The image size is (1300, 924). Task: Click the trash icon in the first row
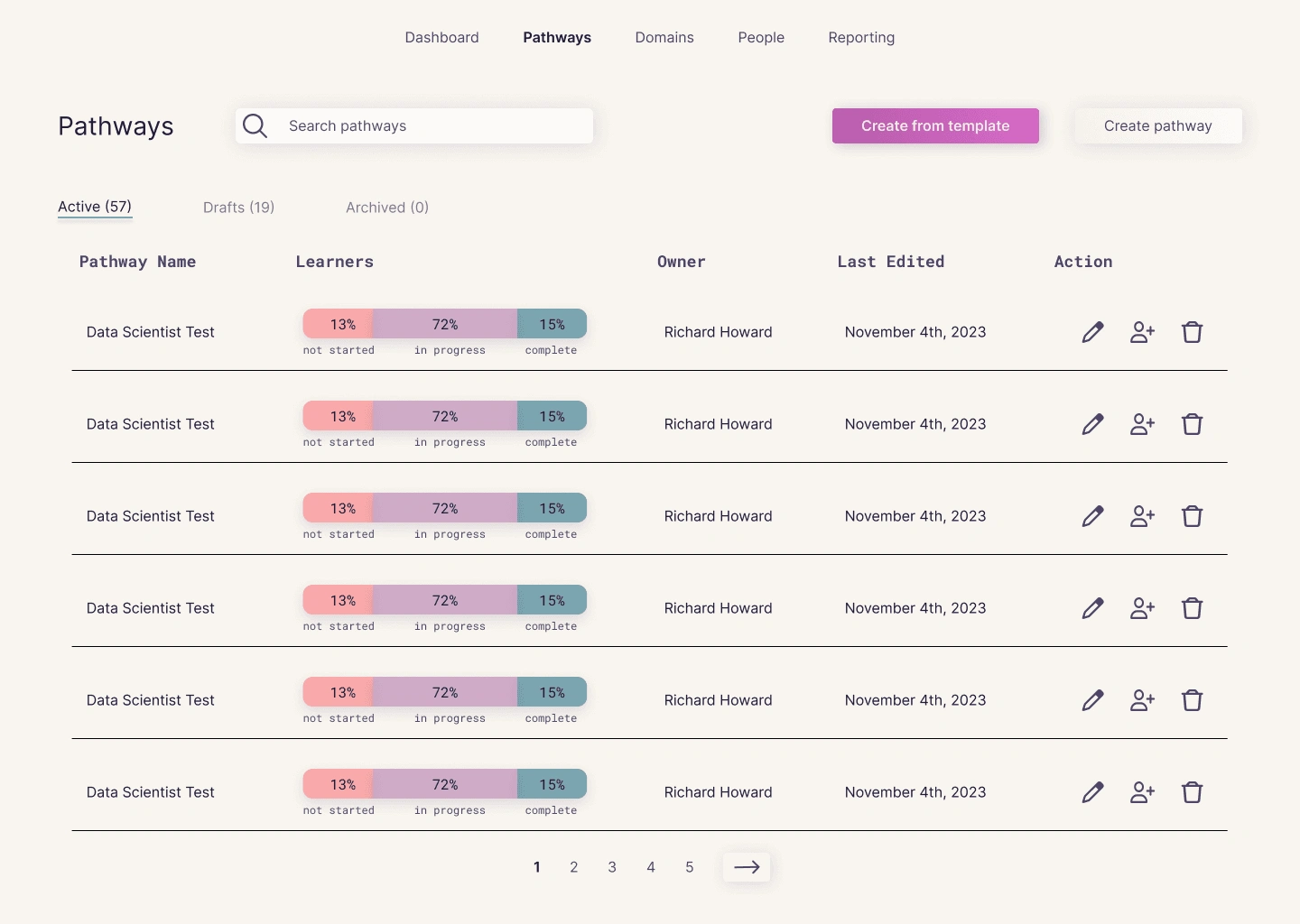(1192, 332)
